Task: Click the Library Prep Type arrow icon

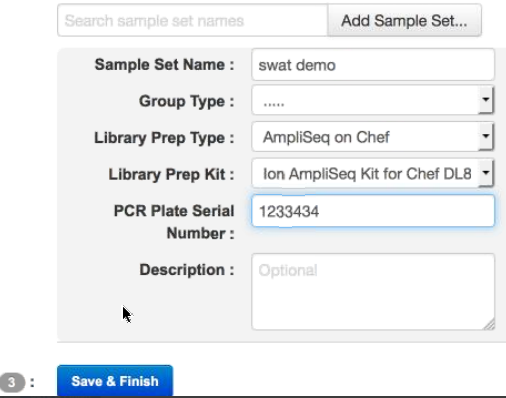Action: (x=486, y=136)
